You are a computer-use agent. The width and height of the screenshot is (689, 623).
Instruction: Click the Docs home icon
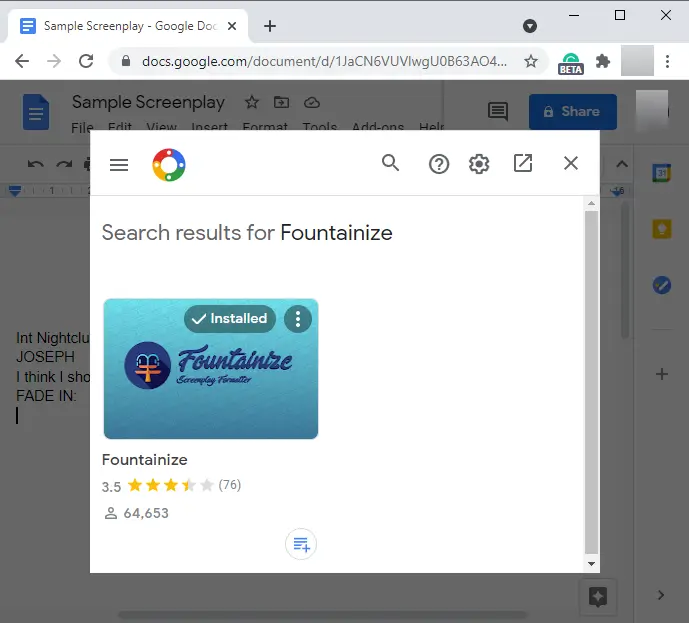point(36,112)
